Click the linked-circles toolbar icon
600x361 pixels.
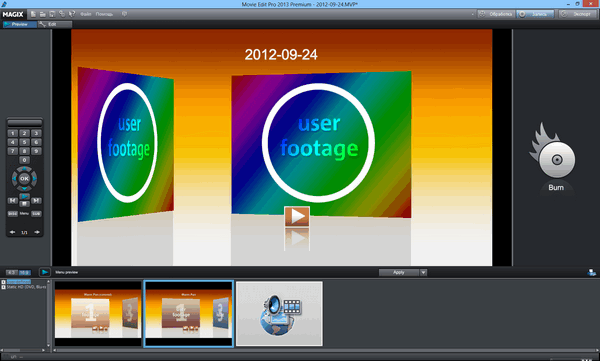[62, 14]
